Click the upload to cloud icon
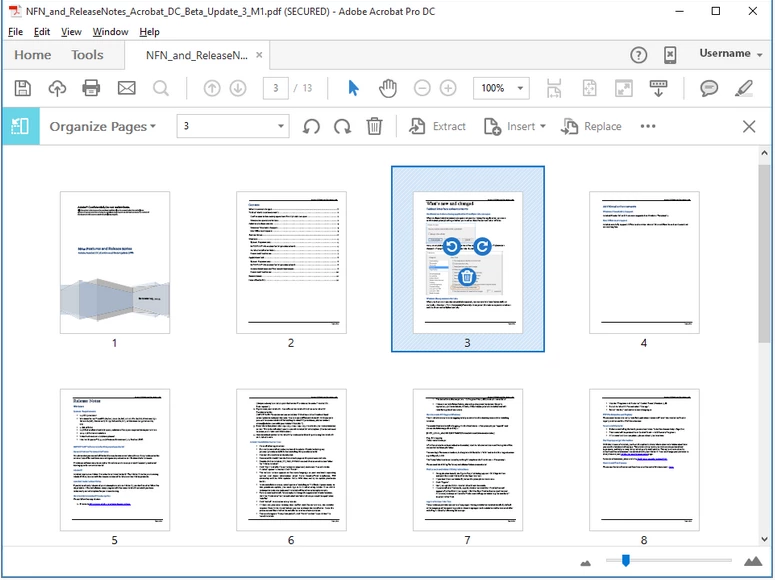The width and height of the screenshot is (775, 580). coord(57,88)
